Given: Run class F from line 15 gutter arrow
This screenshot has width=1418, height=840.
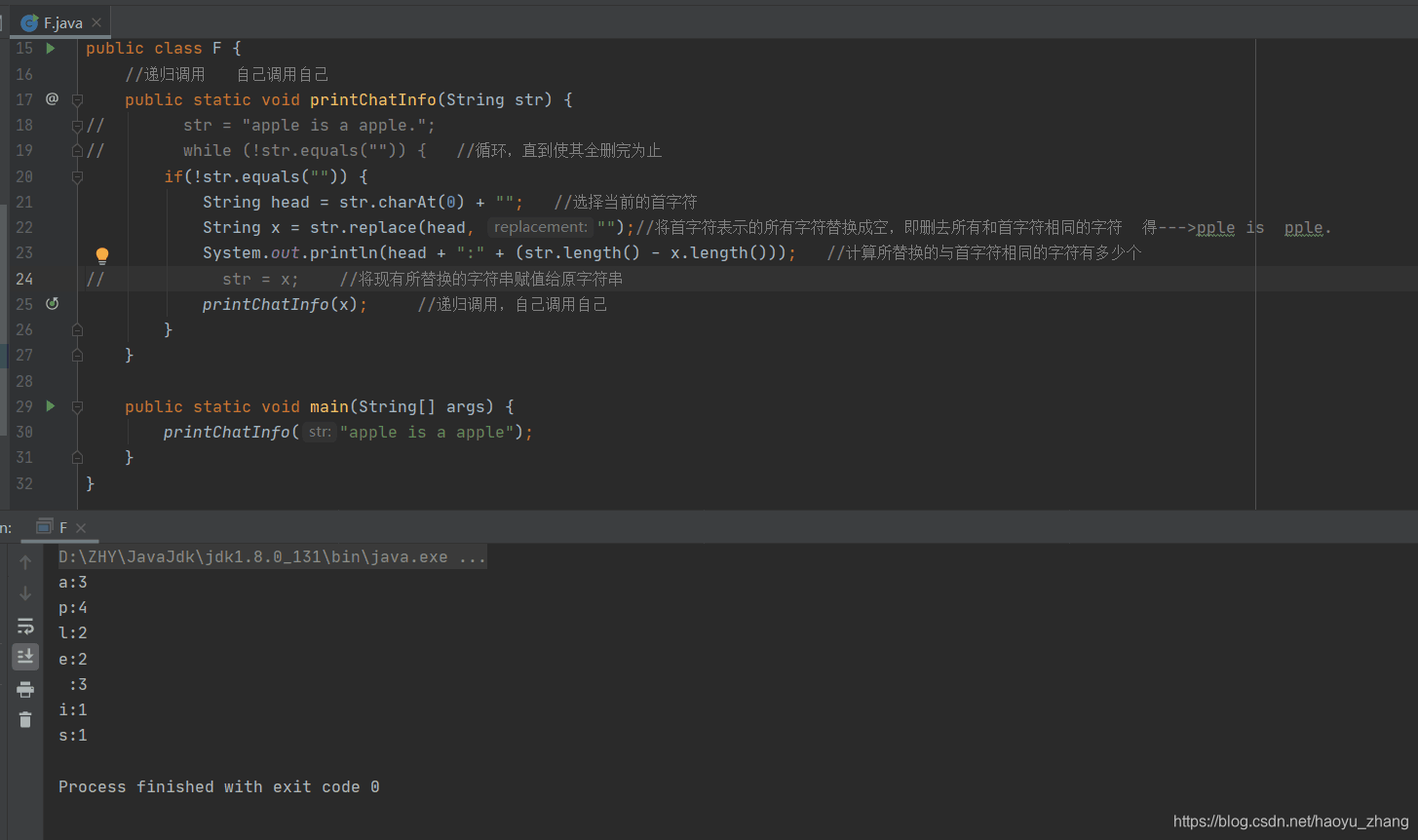Looking at the screenshot, I should [51, 48].
